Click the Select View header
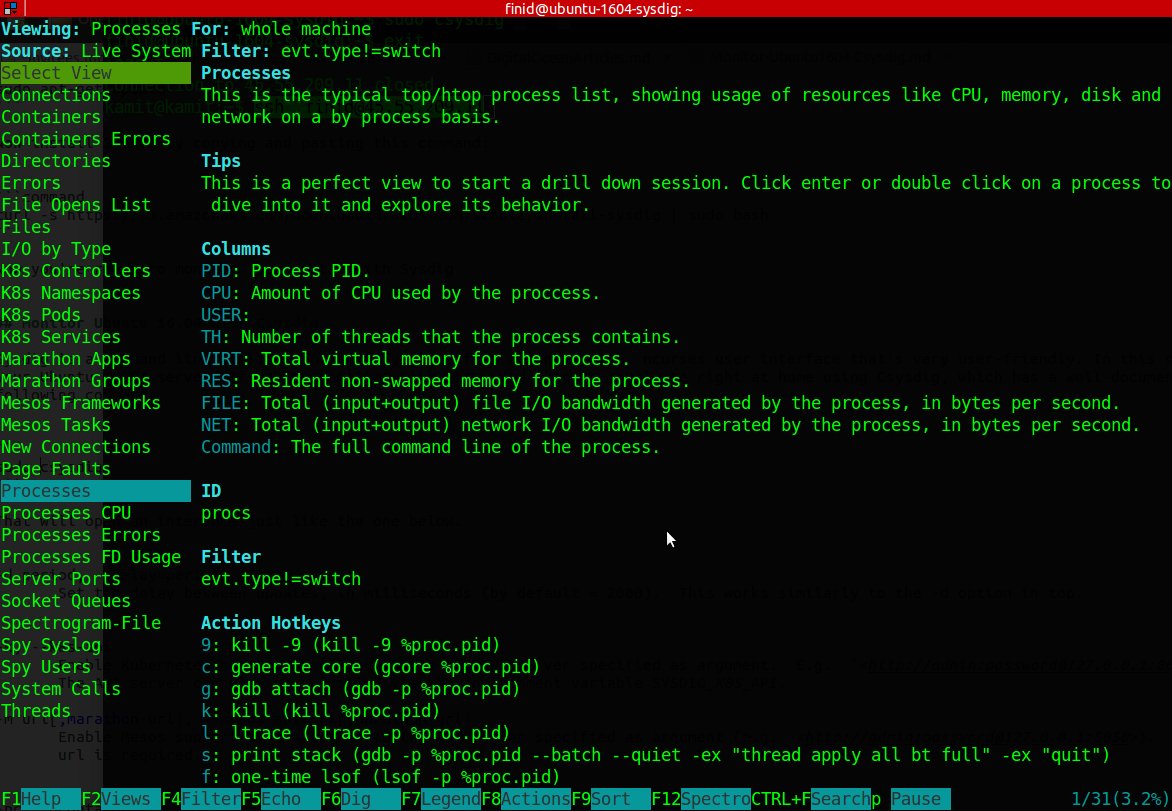The height and width of the screenshot is (811, 1172). (96, 73)
